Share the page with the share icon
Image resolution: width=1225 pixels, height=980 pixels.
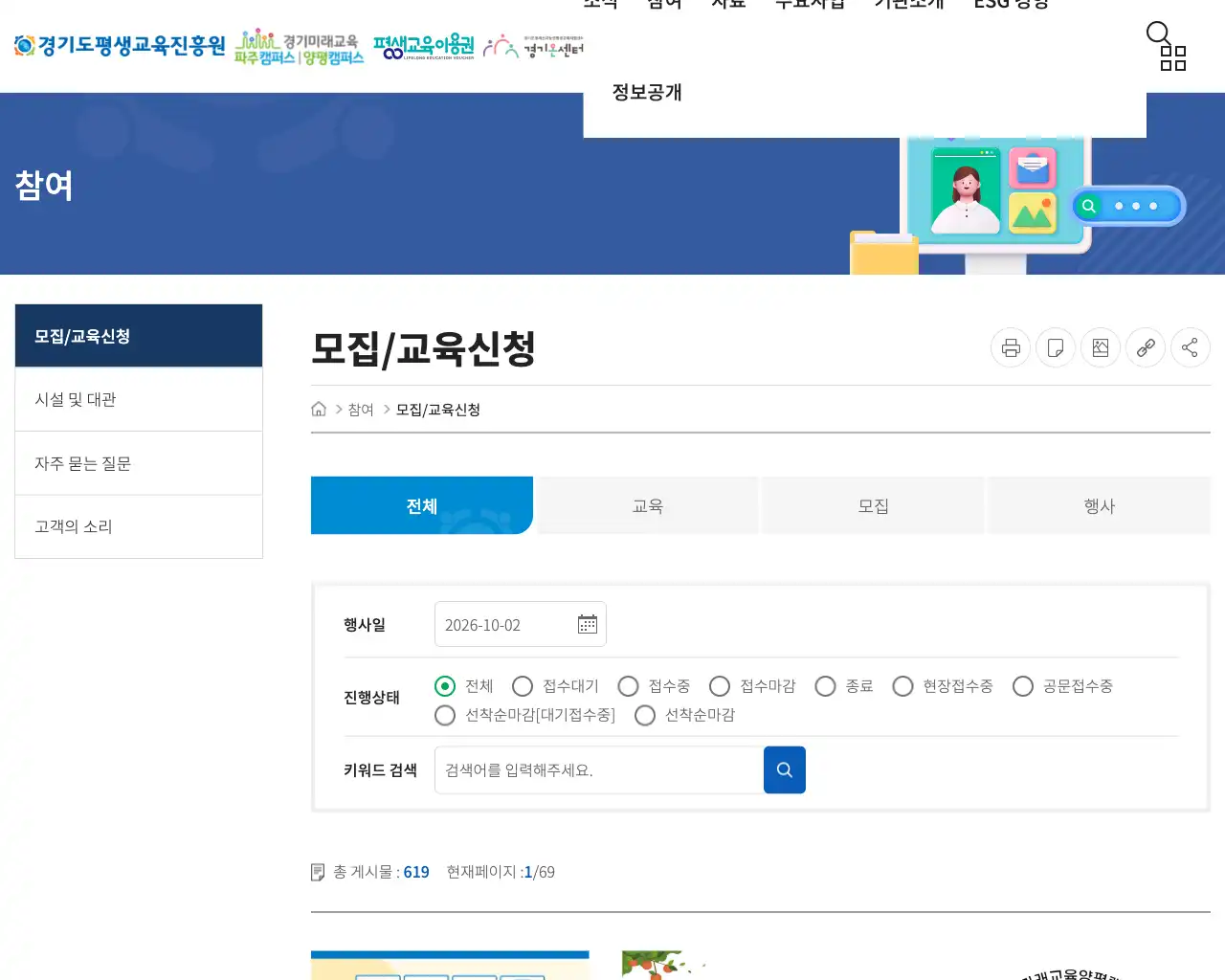pyautogui.click(x=1191, y=347)
